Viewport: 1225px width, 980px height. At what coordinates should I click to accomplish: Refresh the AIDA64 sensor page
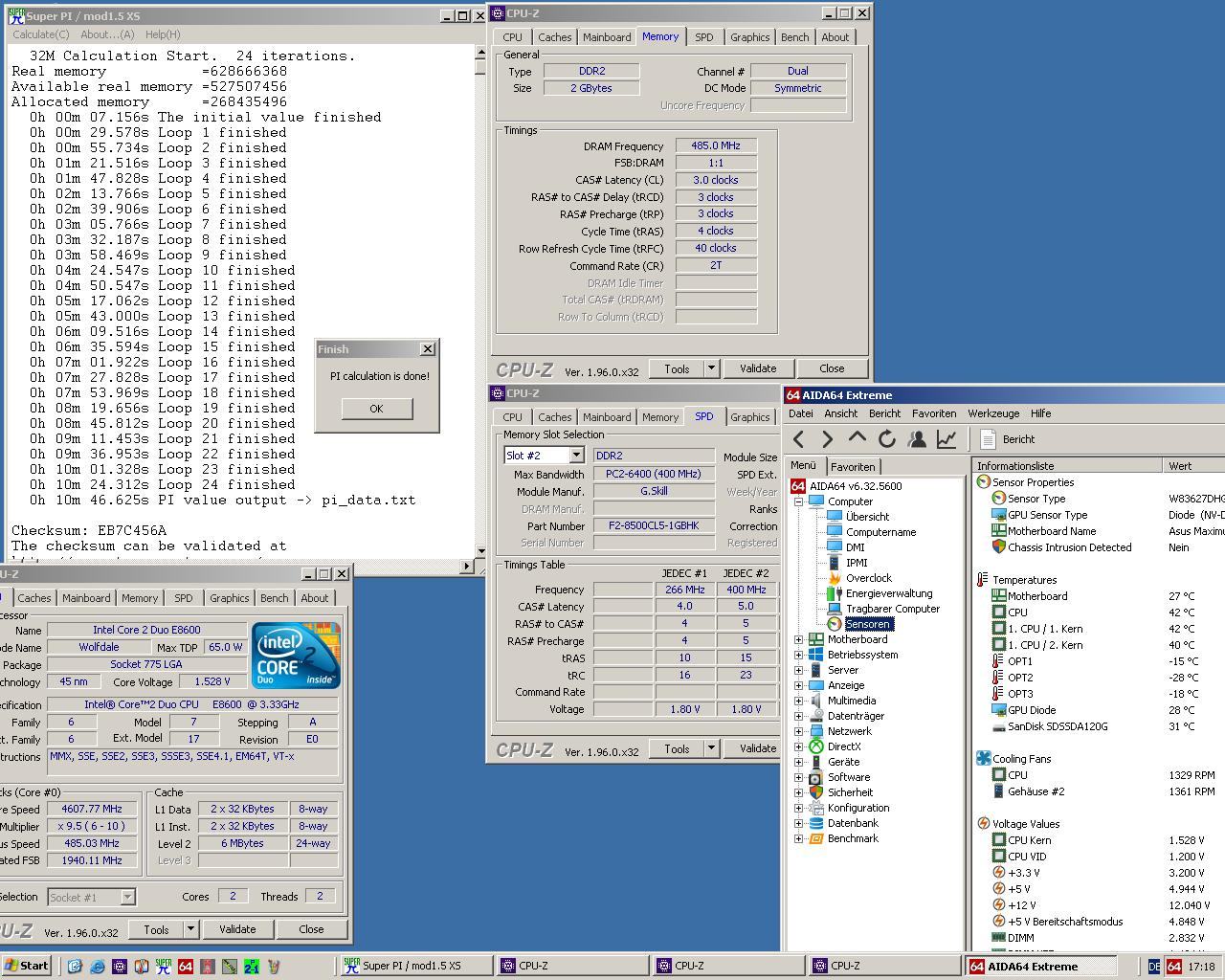click(887, 439)
